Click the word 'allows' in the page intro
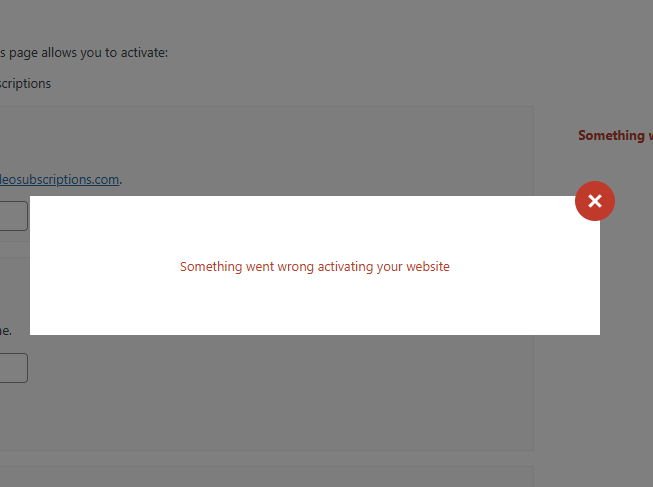The width and height of the screenshot is (653, 487). click(59, 53)
